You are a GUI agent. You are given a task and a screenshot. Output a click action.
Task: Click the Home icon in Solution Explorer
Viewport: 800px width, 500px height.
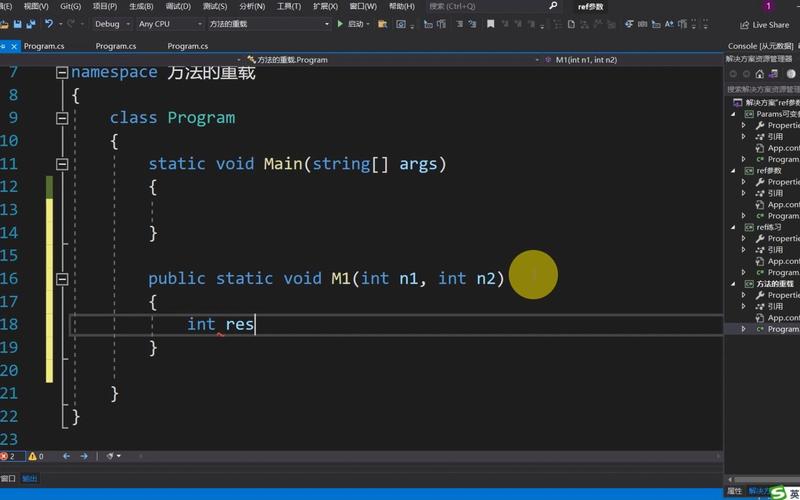[760, 74]
